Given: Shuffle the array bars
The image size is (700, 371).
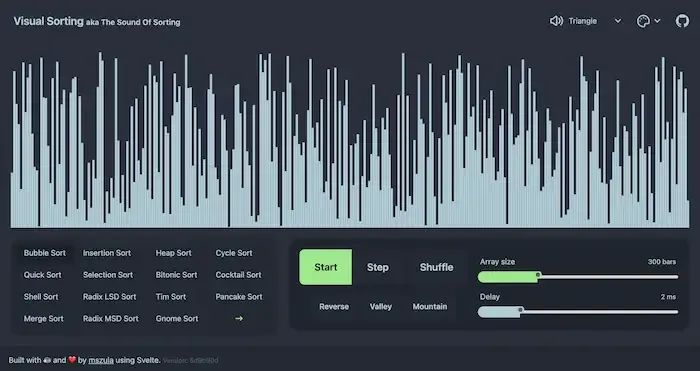Looking at the screenshot, I should click(x=436, y=267).
